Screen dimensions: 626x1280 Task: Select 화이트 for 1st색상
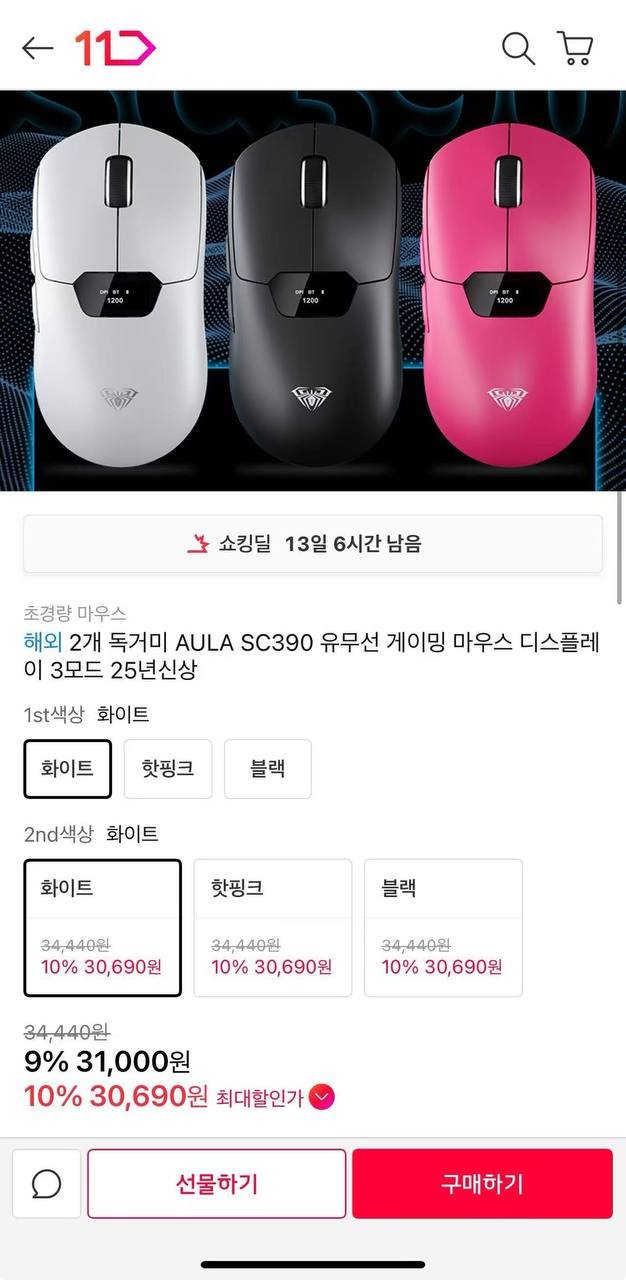pyautogui.click(x=67, y=768)
